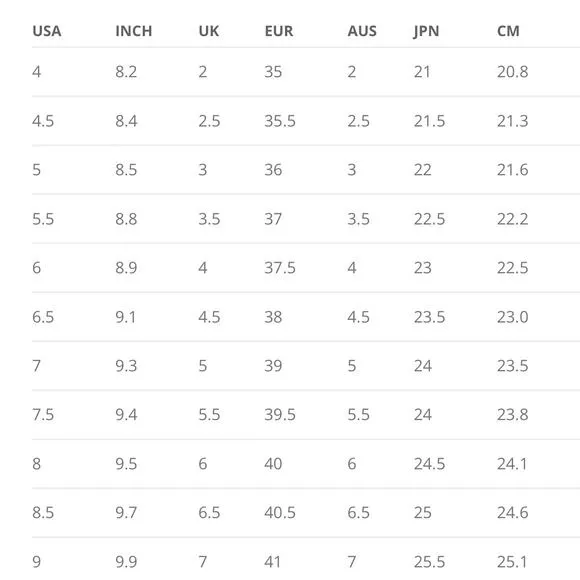Select USA size 5.5 cell

[43, 219]
